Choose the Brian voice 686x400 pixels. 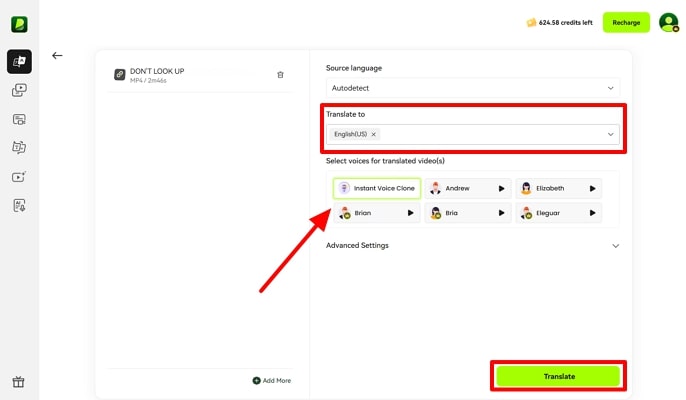(377, 213)
